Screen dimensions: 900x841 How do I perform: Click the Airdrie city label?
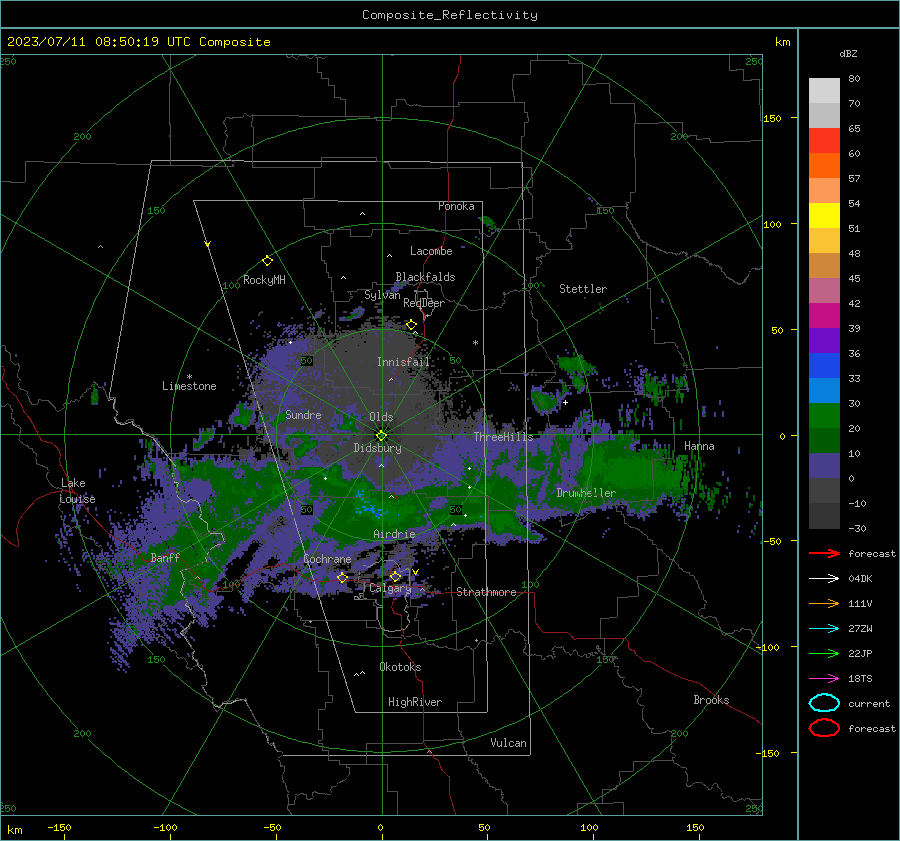coord(394,534)
